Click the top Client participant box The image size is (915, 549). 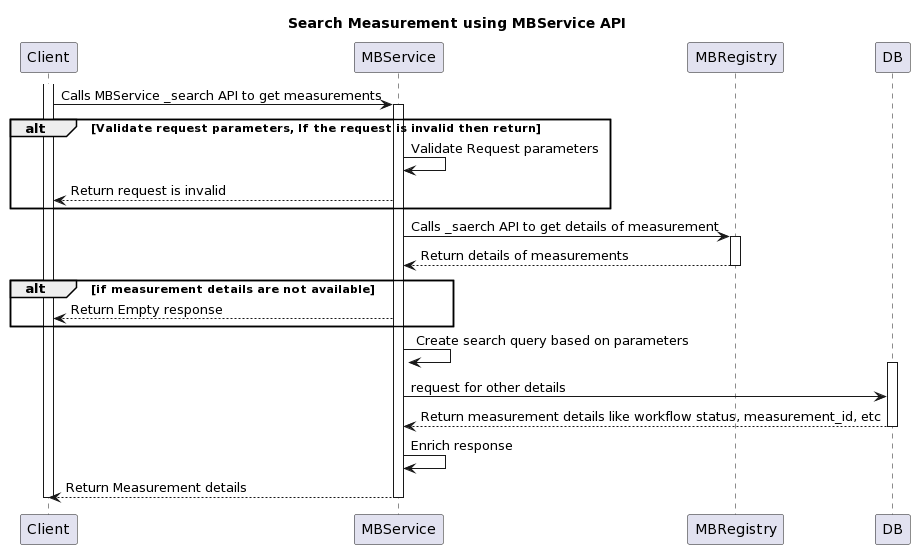pyautogui.click(x=48, y=57)
